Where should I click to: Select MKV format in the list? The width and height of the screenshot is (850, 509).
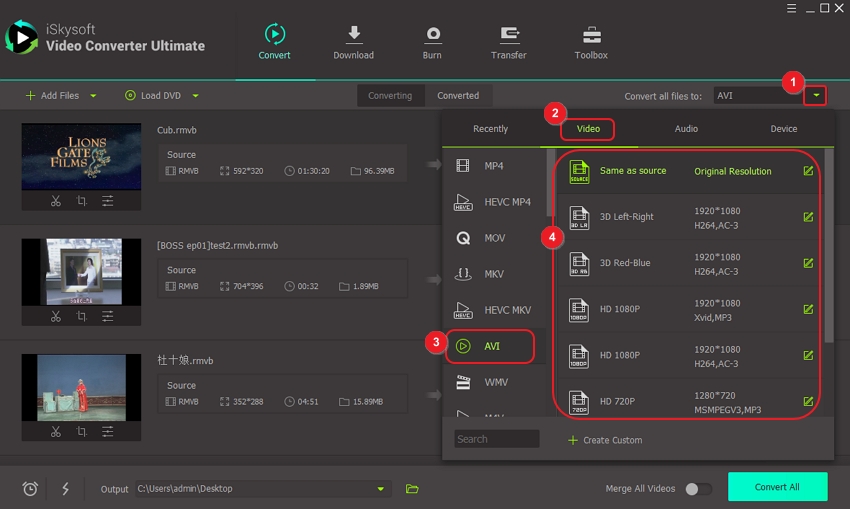pyautogui.click(x=494, y=274)
